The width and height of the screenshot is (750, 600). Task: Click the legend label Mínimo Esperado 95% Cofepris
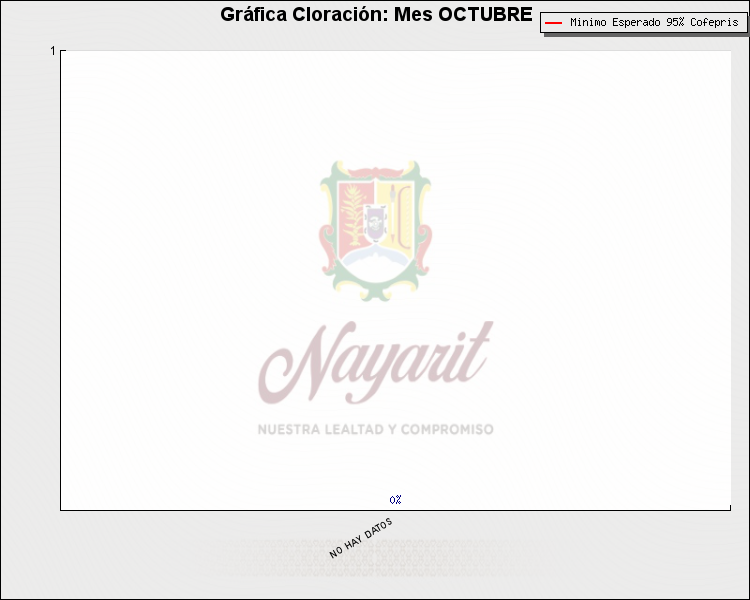click(x=654, y=22)
